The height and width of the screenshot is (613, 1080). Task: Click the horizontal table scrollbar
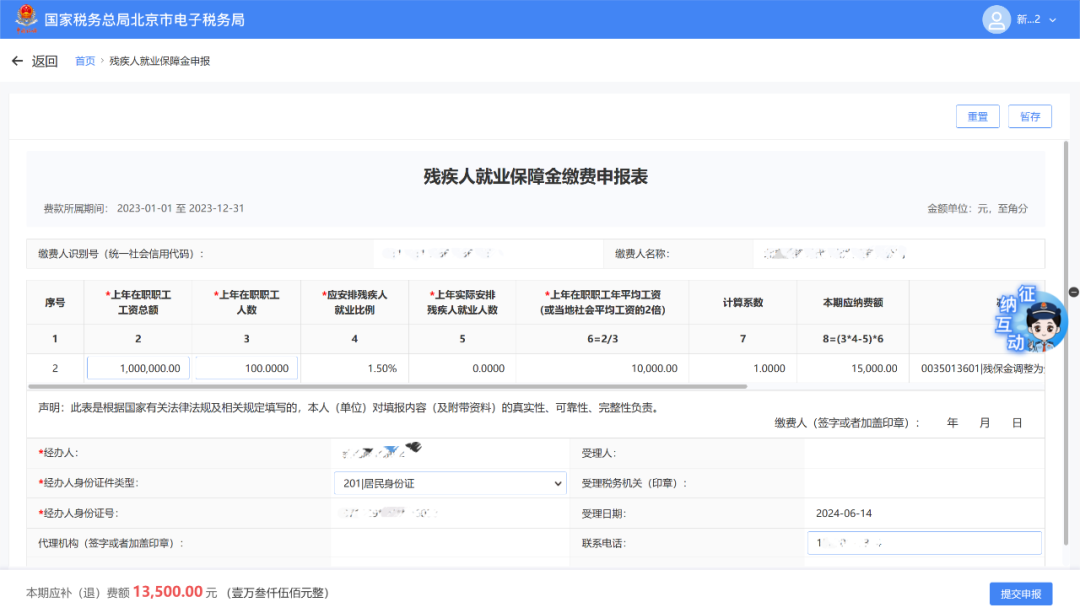point(388,386)
